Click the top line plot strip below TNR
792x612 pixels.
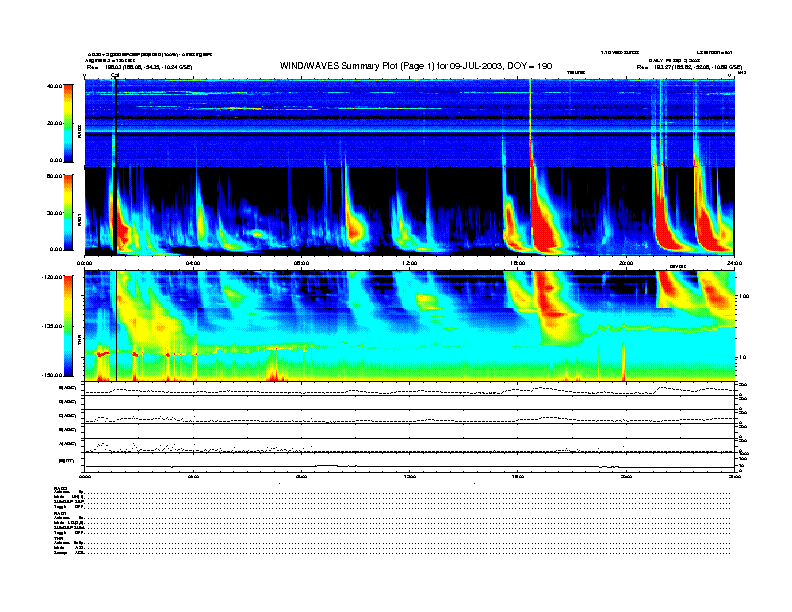click(x=409, y=389)
